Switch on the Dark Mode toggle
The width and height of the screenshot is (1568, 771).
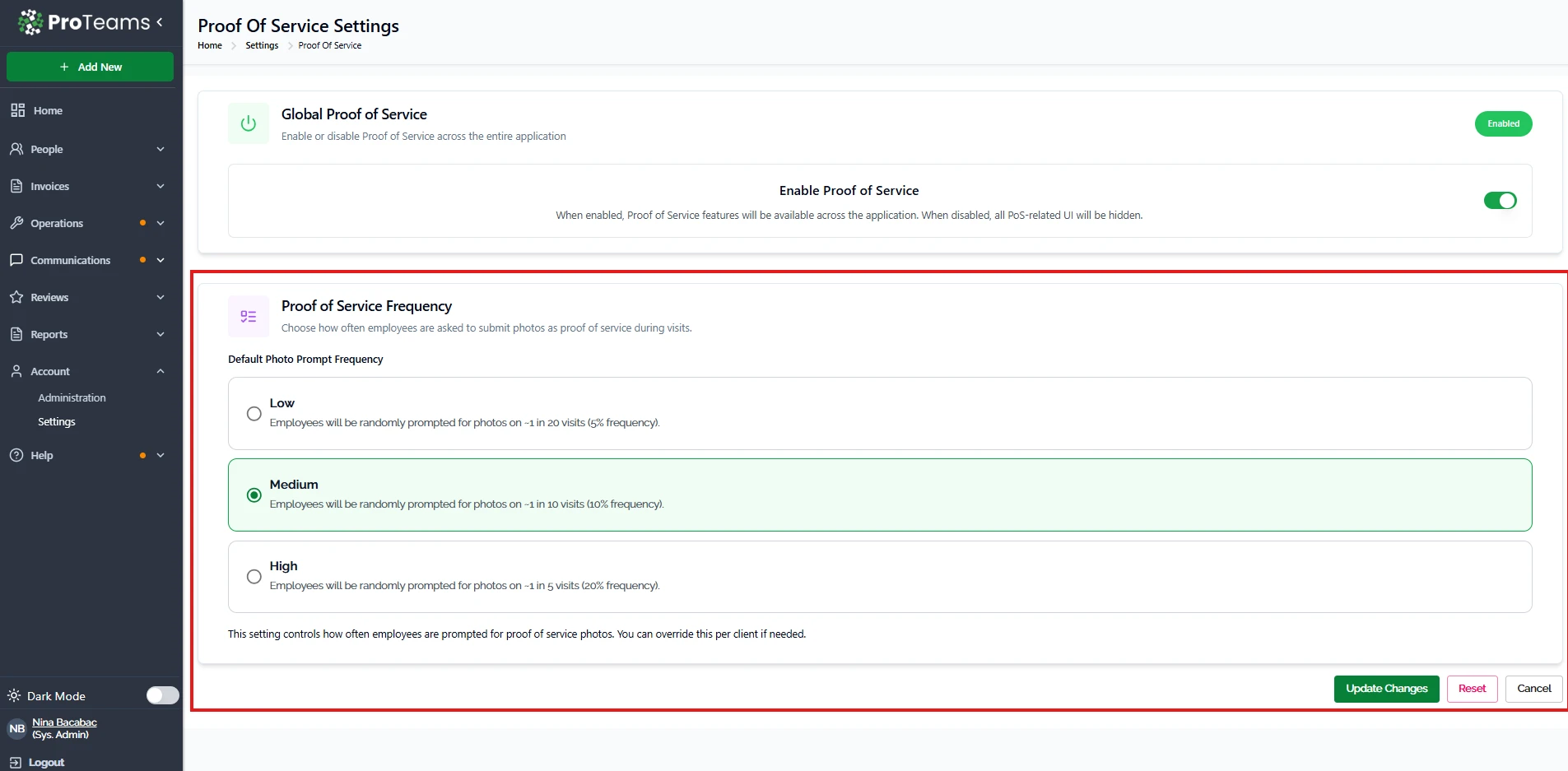(x=162, y=695)
